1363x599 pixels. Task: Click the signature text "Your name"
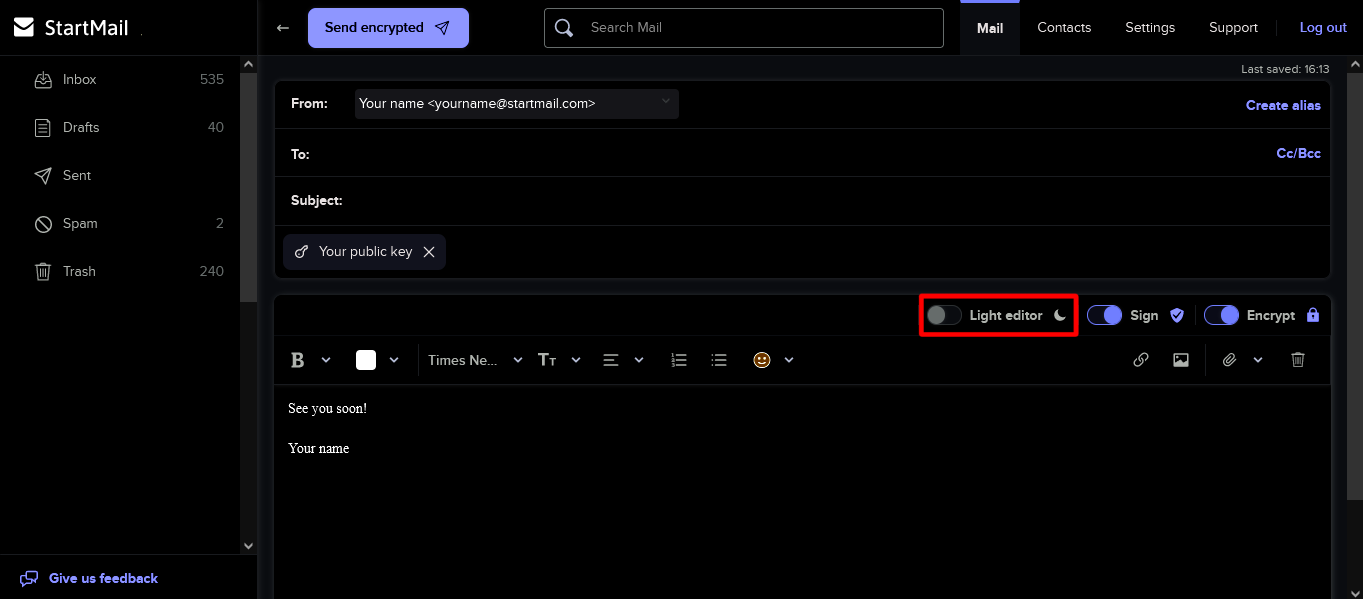[x=319, y=449]
